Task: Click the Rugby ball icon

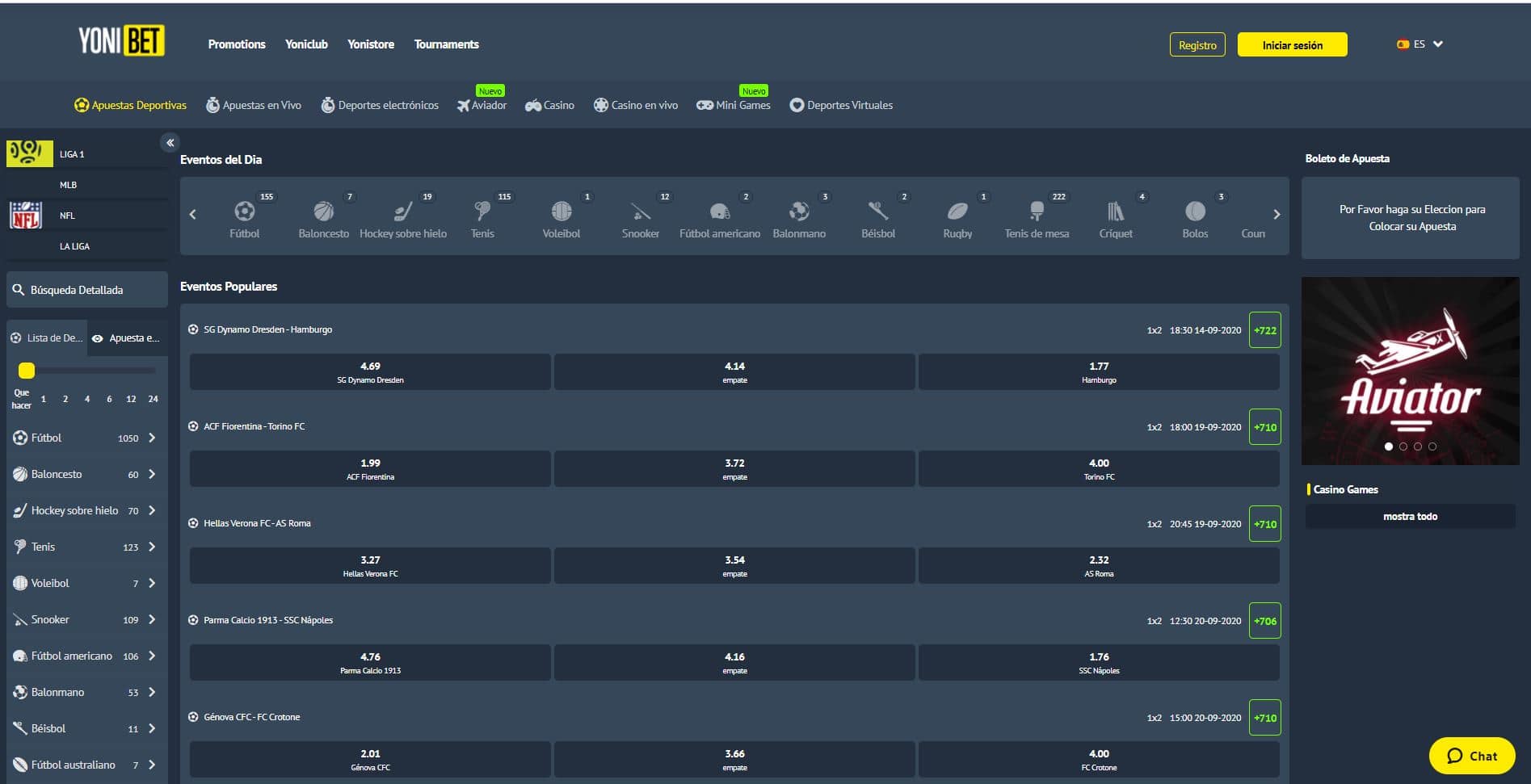Action: point(957,212)
